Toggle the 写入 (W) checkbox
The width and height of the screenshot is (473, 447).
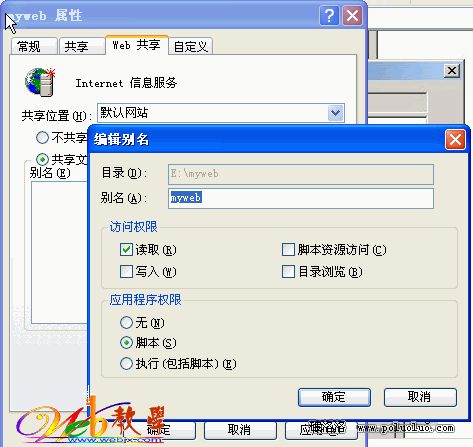pos(126,271)
